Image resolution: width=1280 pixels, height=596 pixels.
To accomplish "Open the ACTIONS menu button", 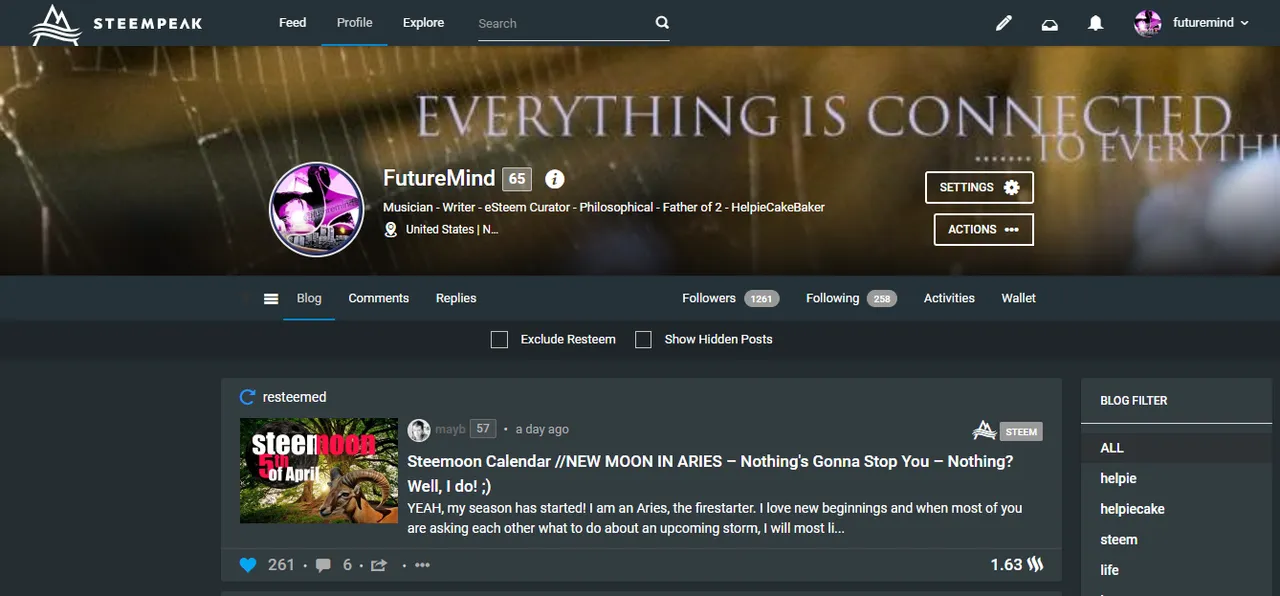I will 984,229.
